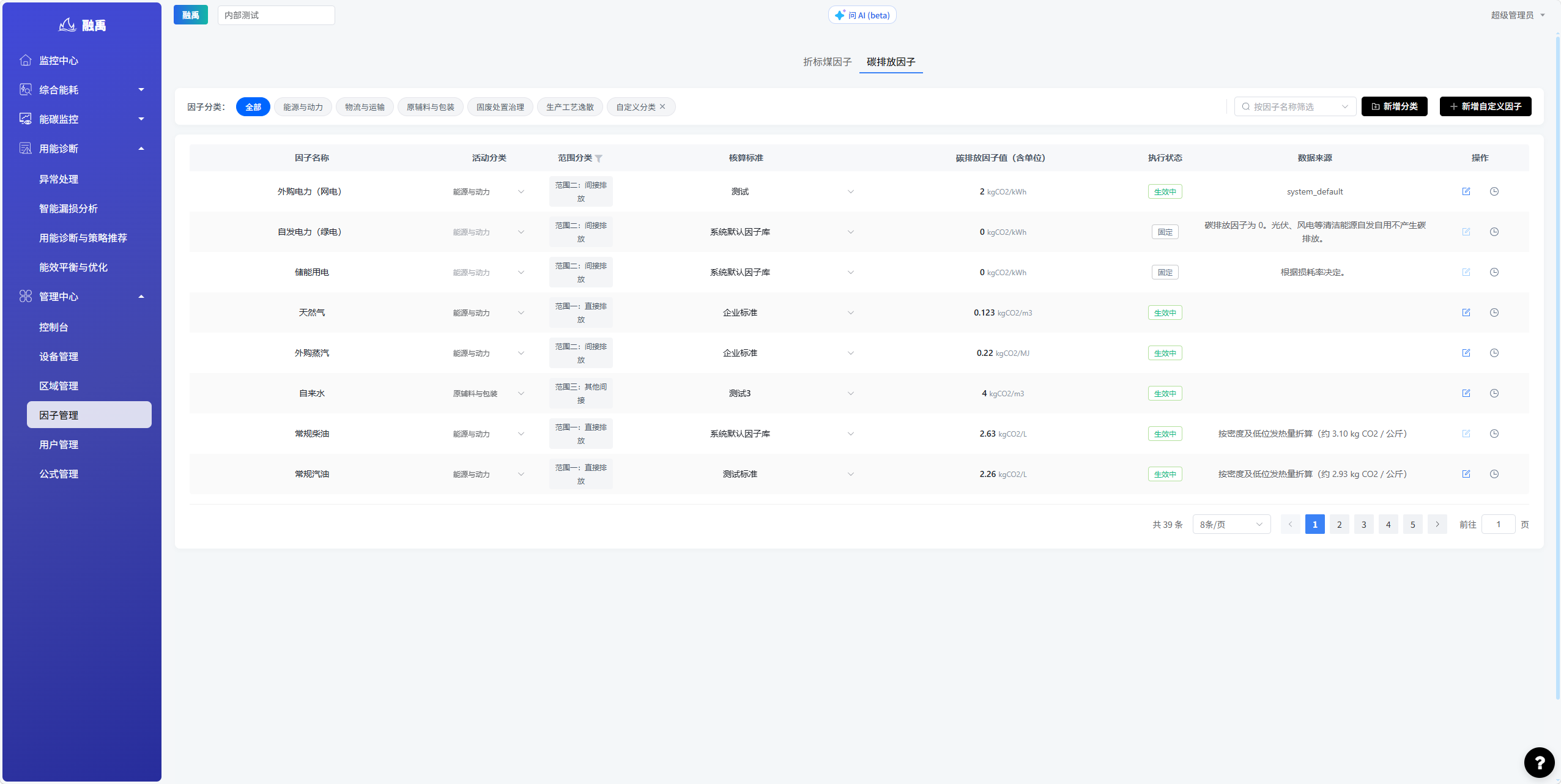Screen dimensions: 1561x784
Task: Open 设备管理 in sidebar
Action: 59,357
